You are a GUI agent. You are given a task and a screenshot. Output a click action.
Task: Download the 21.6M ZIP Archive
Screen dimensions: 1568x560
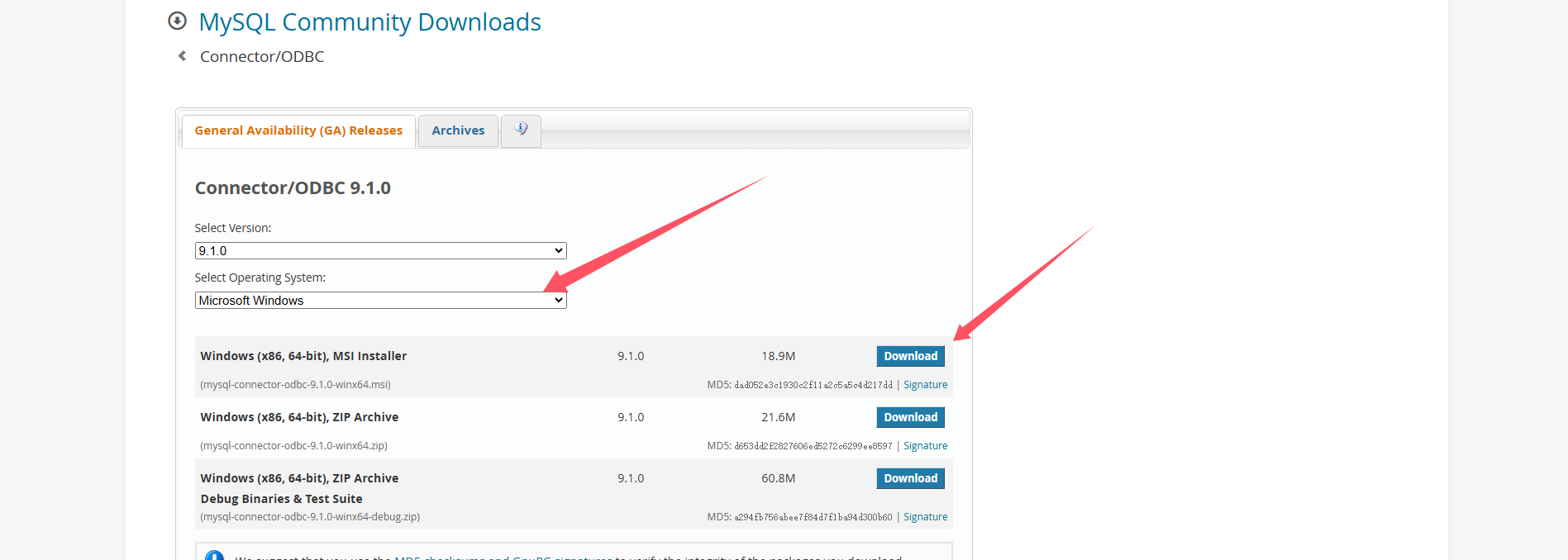pos(910,417)
